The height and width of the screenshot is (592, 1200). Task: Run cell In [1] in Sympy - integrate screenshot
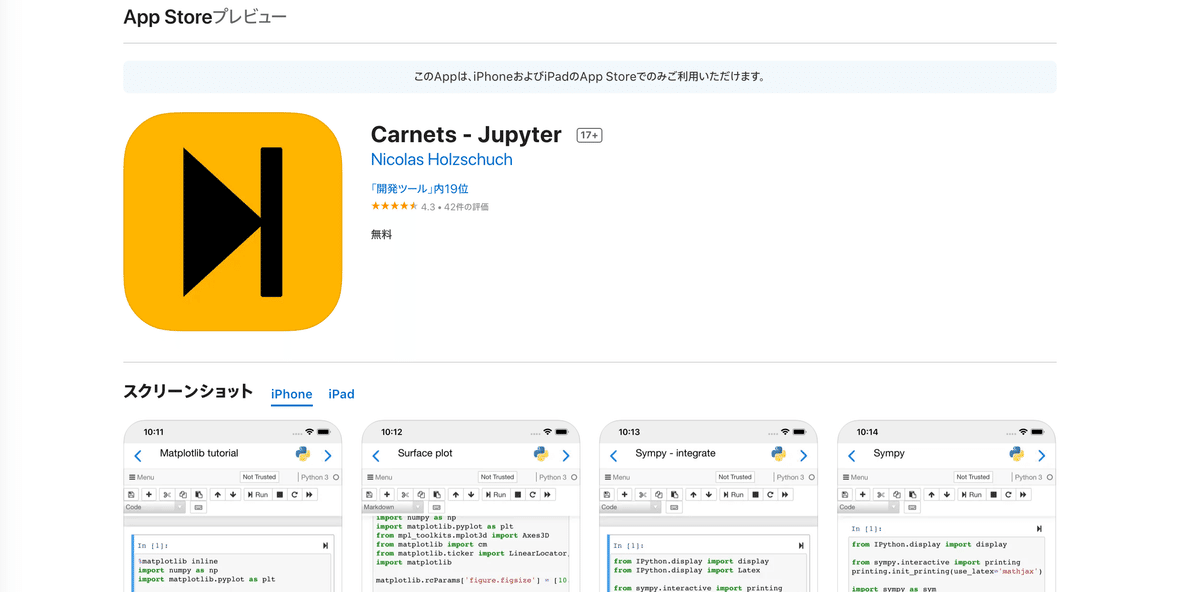[x=801, y=545]
